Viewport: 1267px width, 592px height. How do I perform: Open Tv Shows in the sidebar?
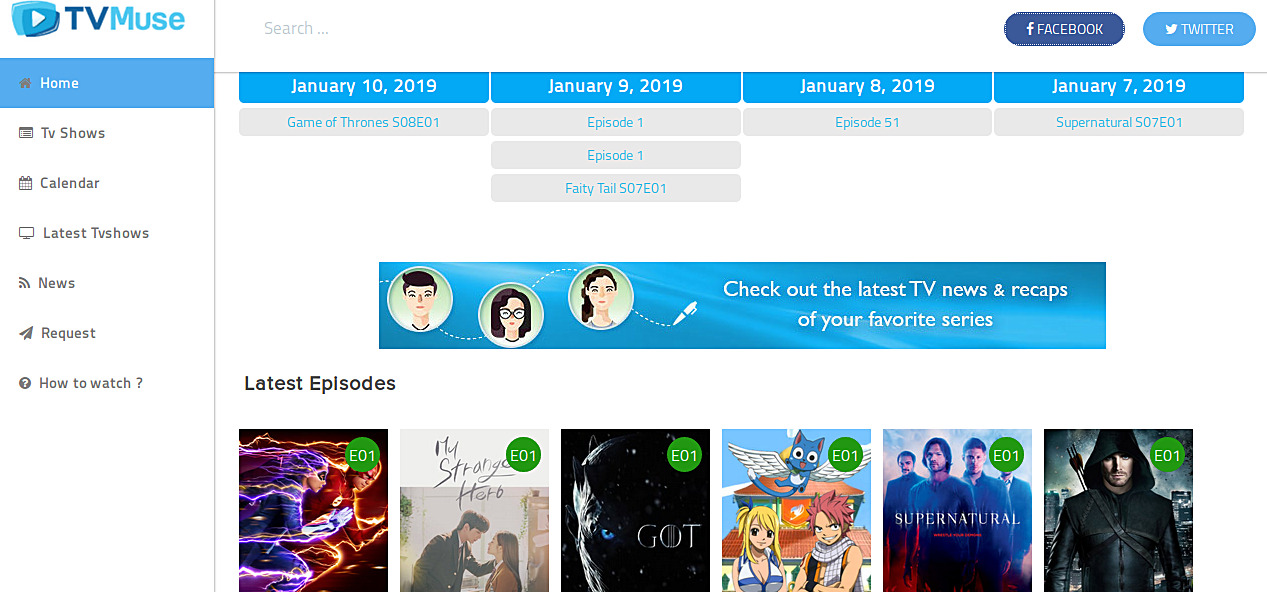pos(107,133)
